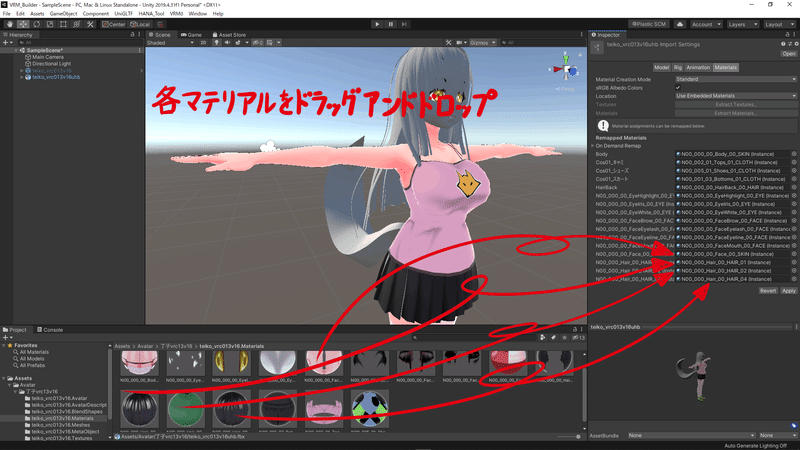Viewport: 800px width, 450px height.
Task: Open object picker for HairBack material
Action: (x=794, y=187)
